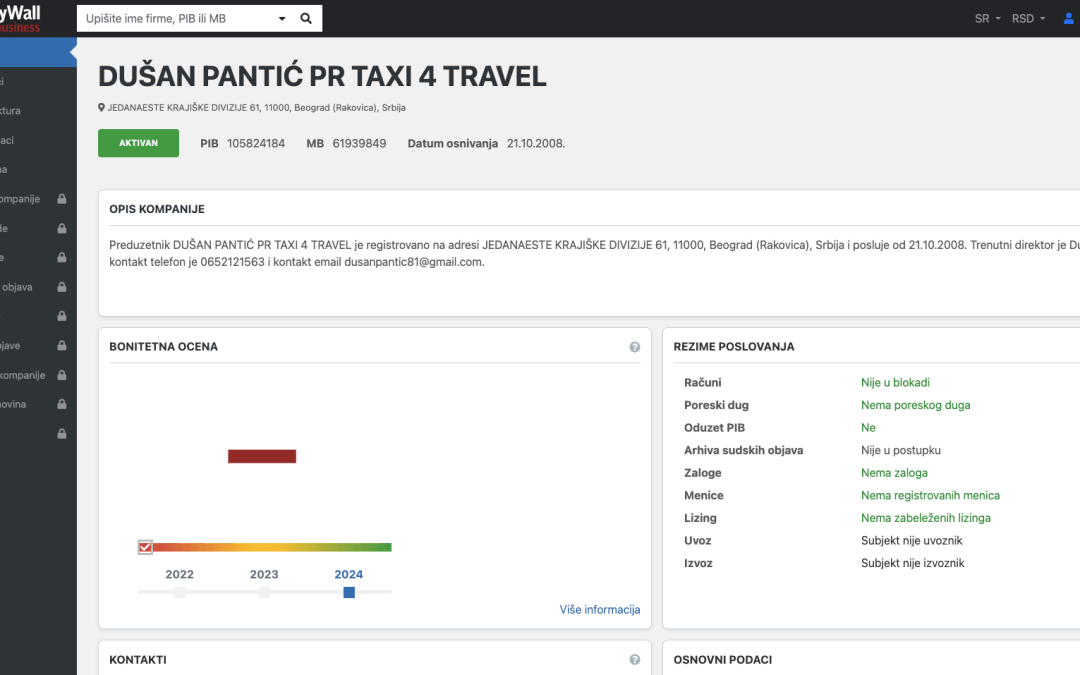Click the Kontakti help question icon
This screenshot has height=675, width=1080.
[634, 660]
